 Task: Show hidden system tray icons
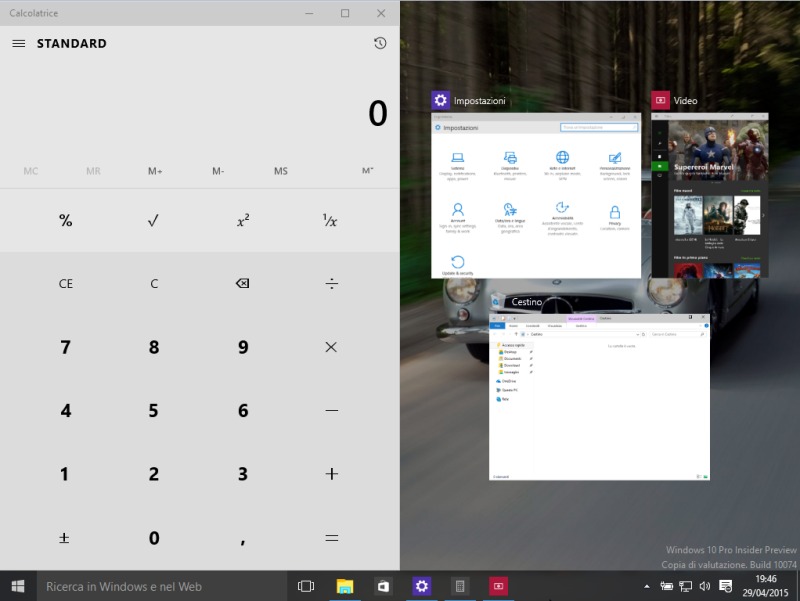[647, 586]
